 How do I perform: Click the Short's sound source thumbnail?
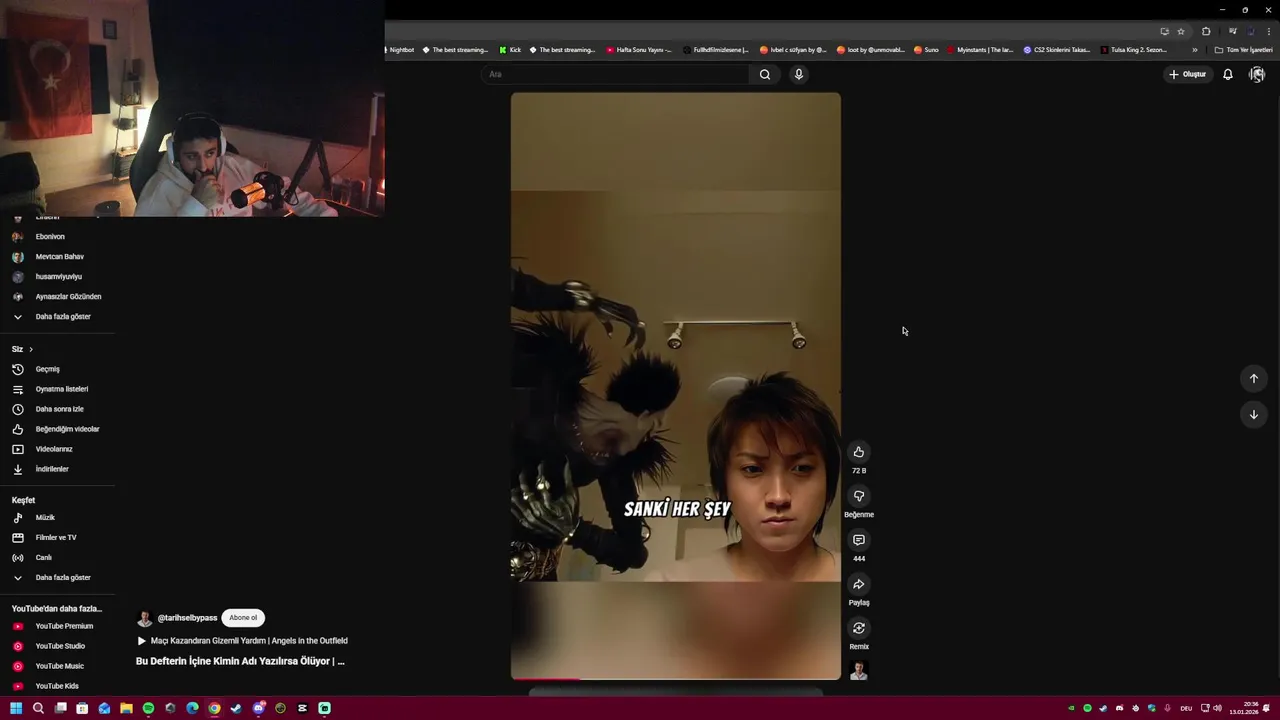(859, 671)
